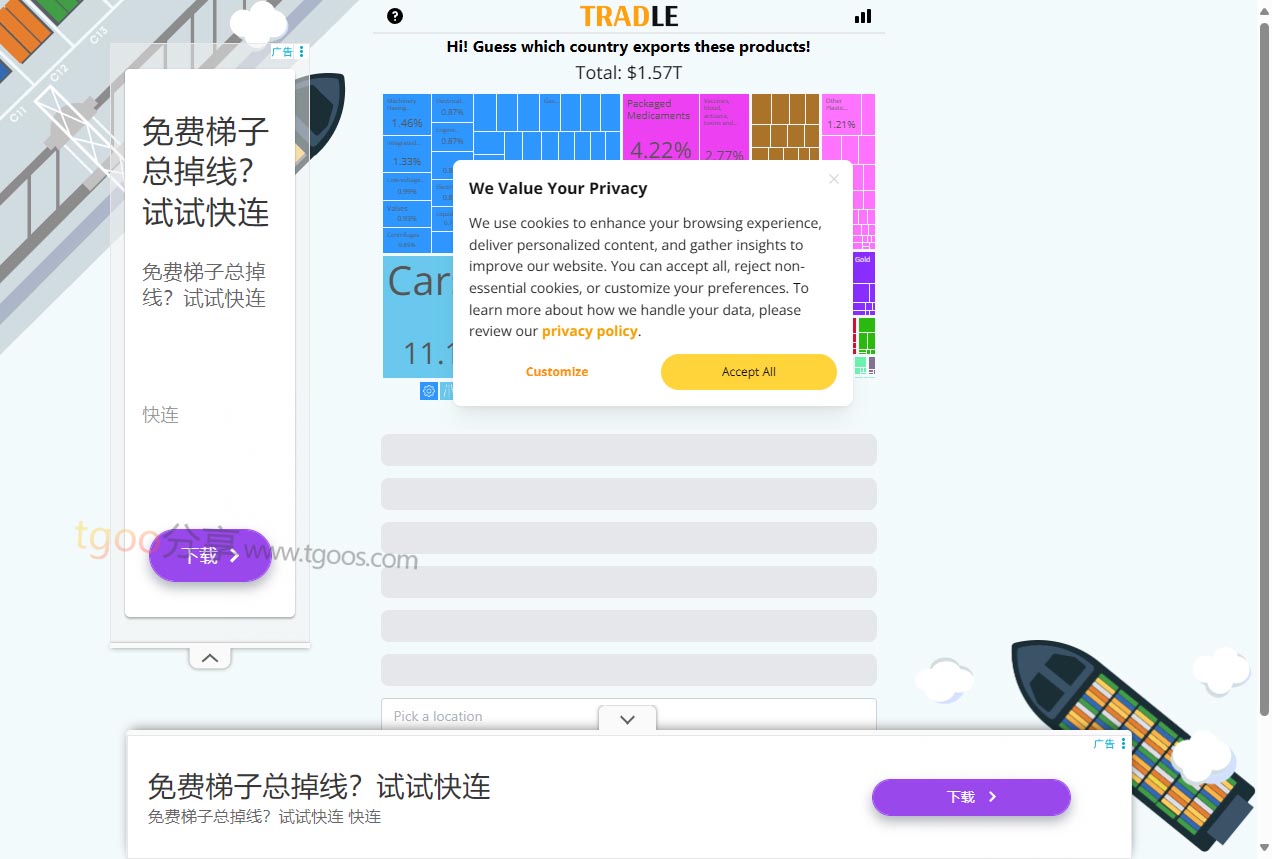Click the TRADLE logo title
This screenshot has width=1272, height=859.
click(629, 16)
